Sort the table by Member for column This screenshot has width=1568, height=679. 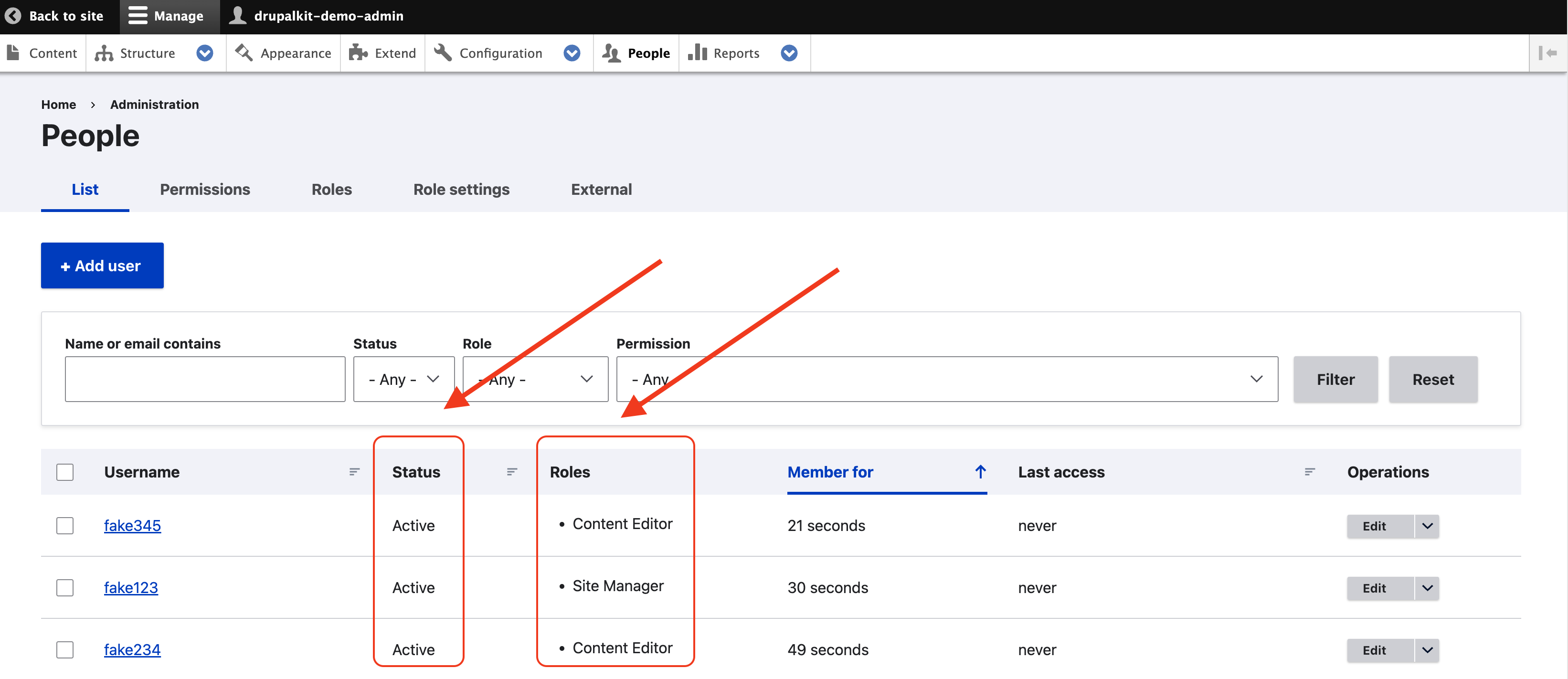click(830, 472)
